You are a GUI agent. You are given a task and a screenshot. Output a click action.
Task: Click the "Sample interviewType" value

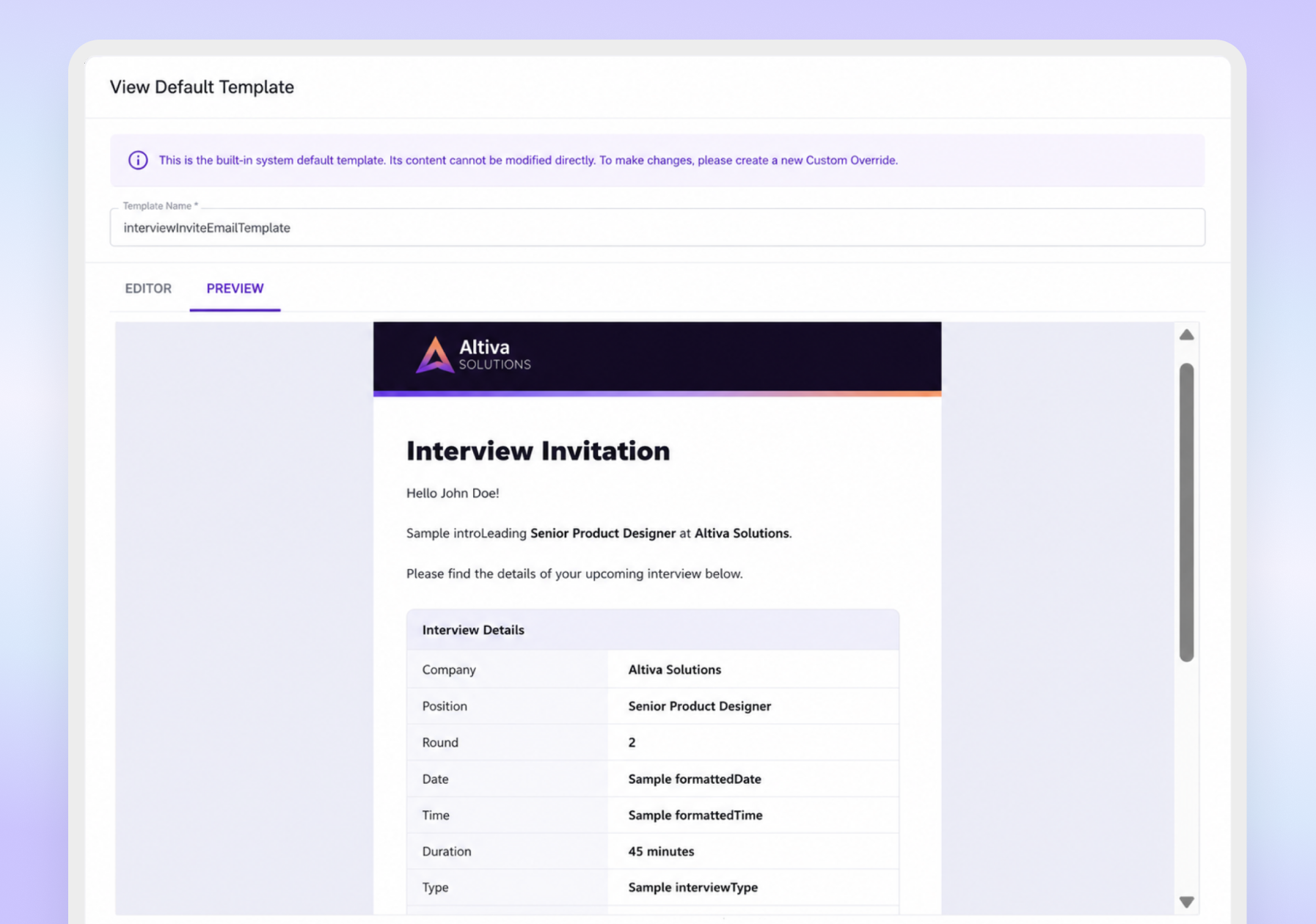pyautogui.click(x=692, y=887)
